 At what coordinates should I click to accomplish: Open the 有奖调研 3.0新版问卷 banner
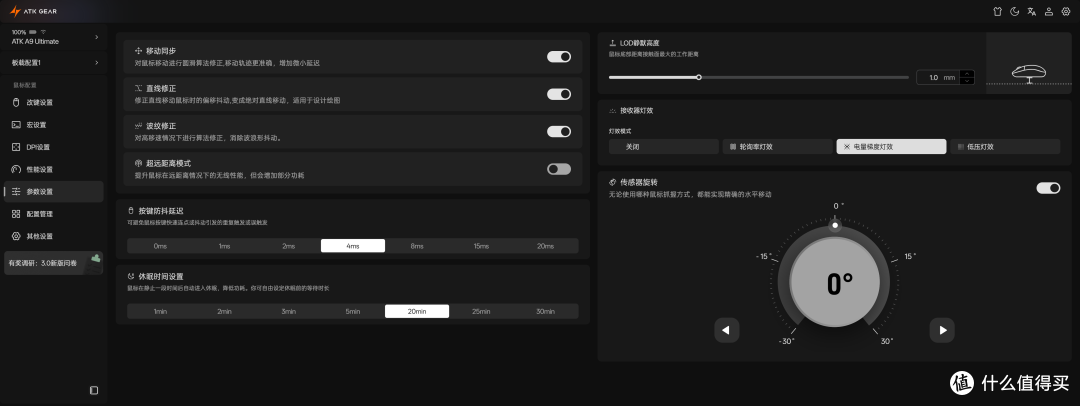click(54, 263)
